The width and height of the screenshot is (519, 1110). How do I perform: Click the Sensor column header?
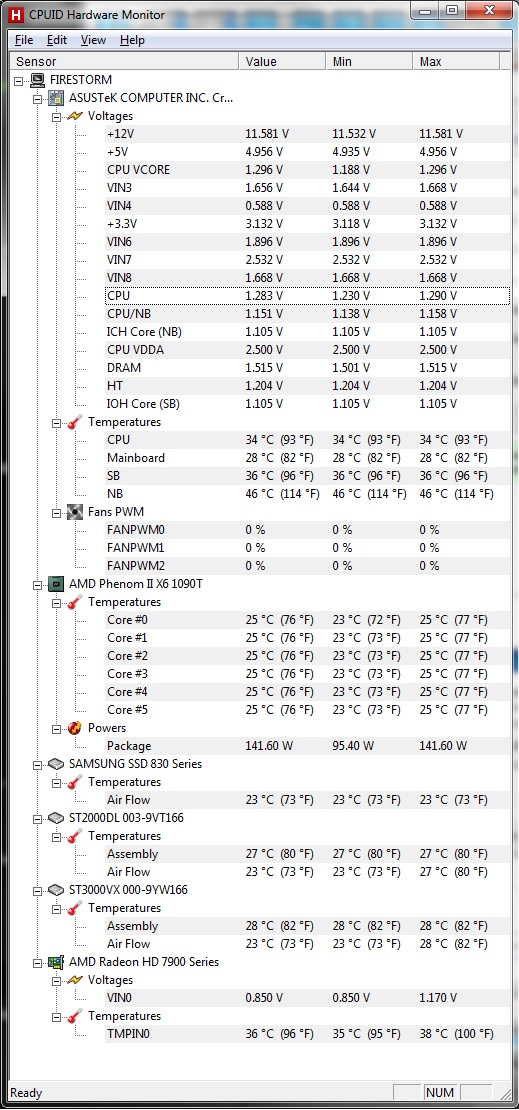(123, 62)
